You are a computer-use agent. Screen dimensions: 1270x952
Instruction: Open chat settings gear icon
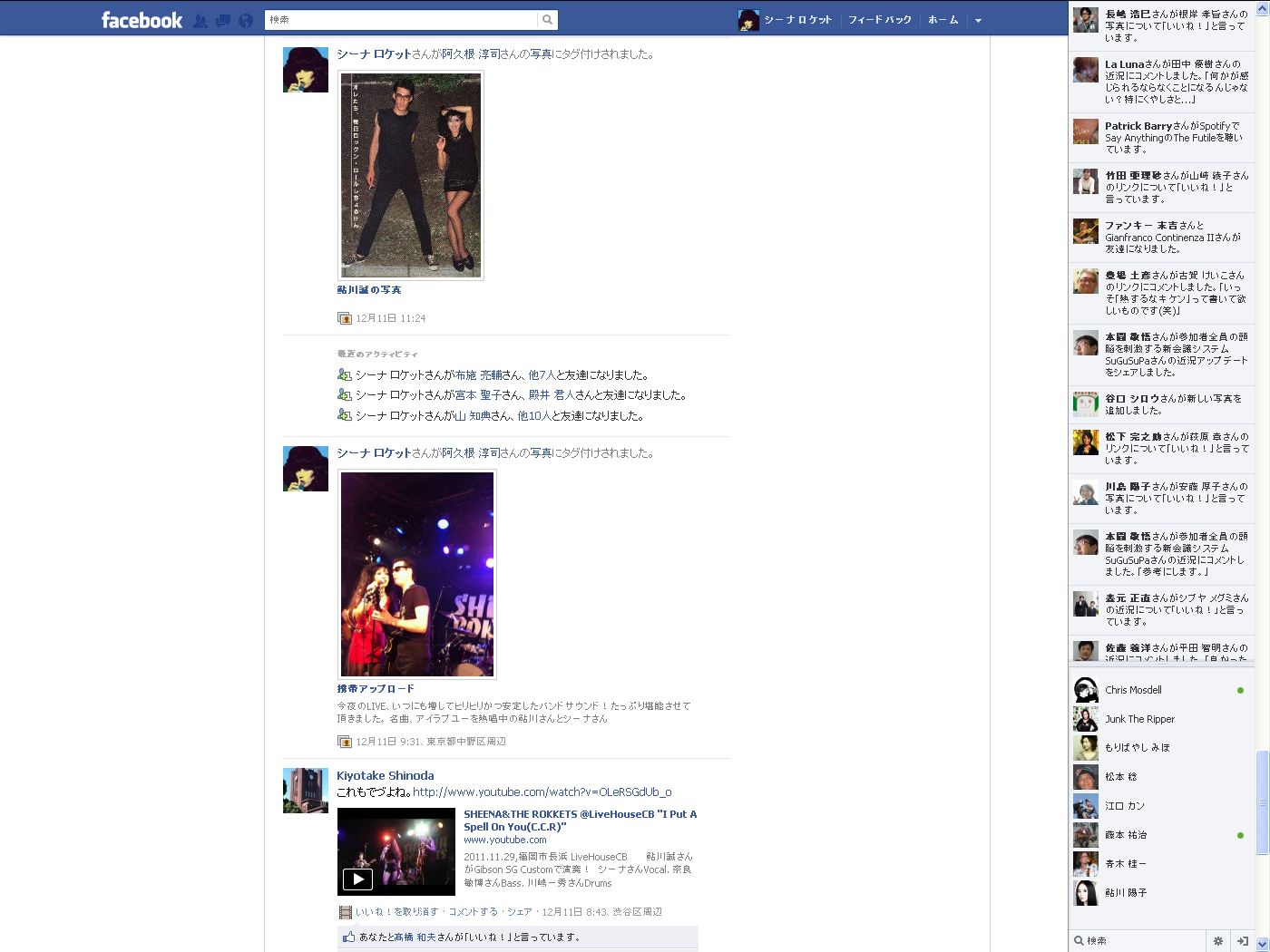tap(1218, 941)
